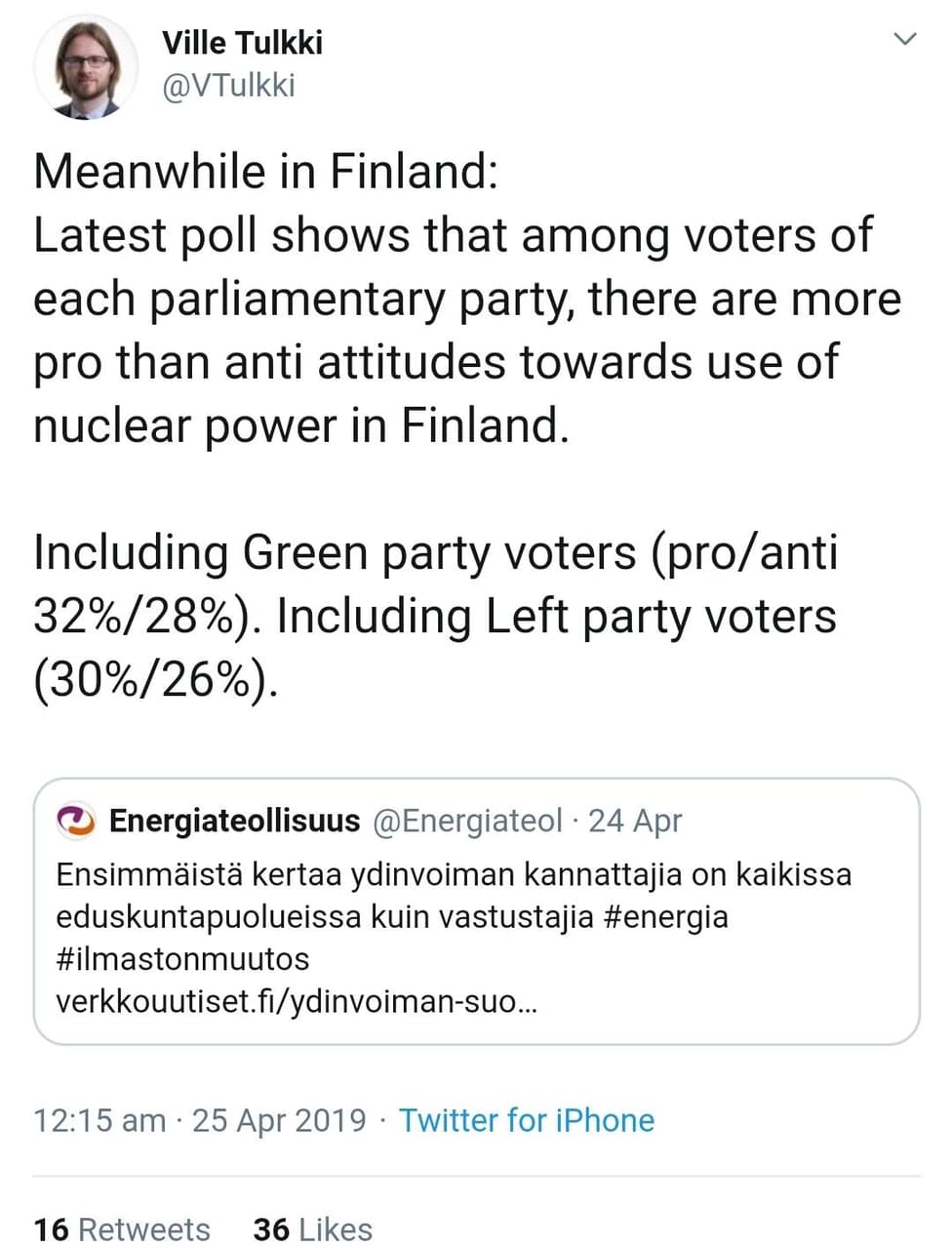Click the Green party voters paragraph

pyautogui.click(x=436, y=616)
